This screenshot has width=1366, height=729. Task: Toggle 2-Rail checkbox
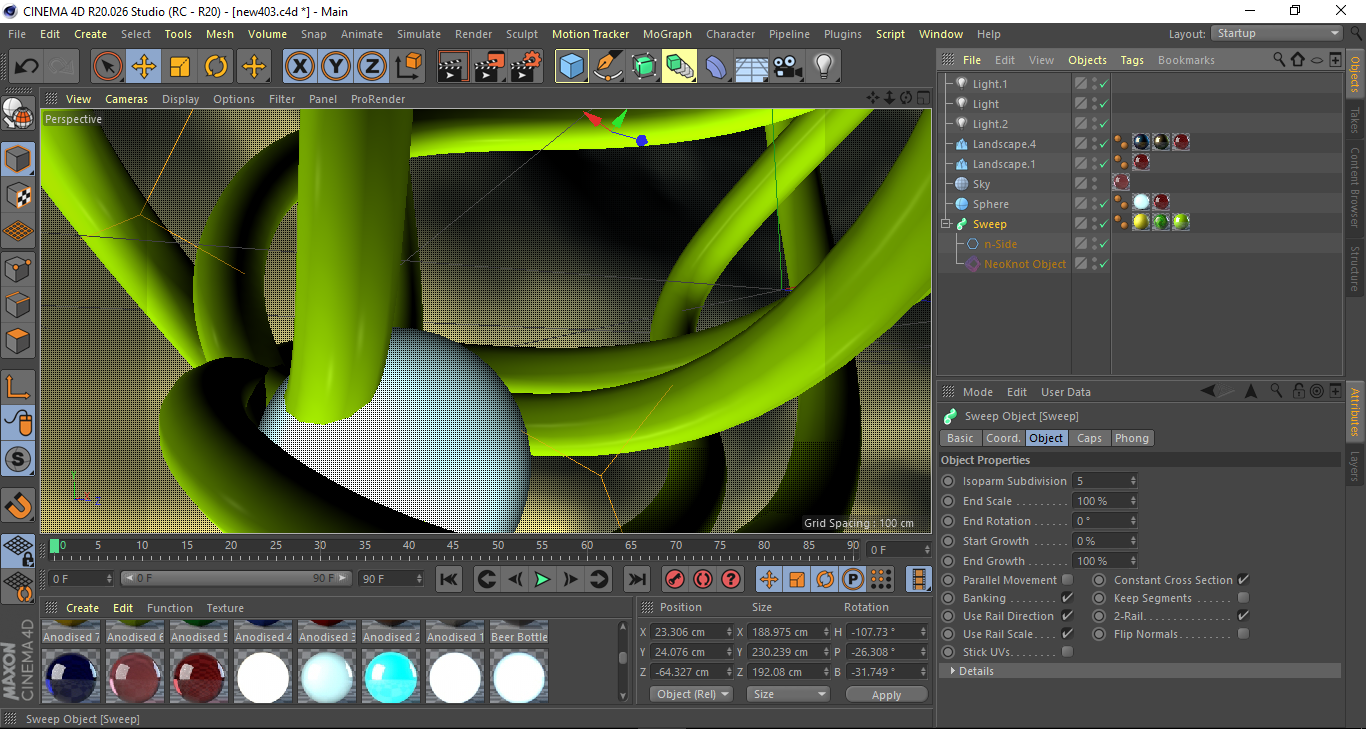tap(1243, 616)
